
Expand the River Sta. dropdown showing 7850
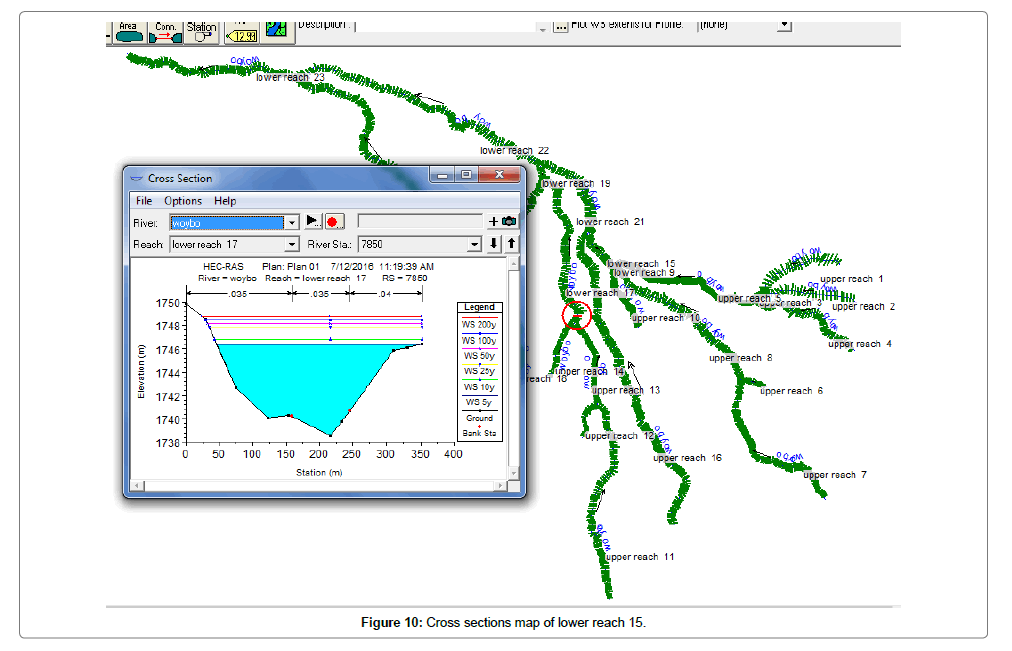pyautogui.click(x=475, y=244)
